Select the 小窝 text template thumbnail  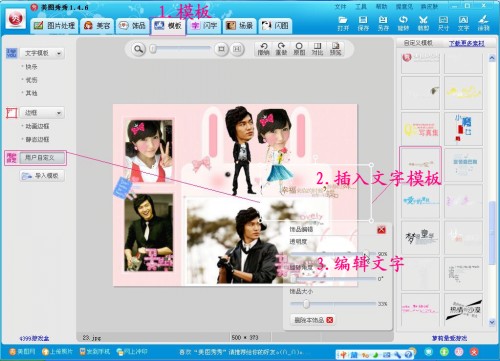463,129
